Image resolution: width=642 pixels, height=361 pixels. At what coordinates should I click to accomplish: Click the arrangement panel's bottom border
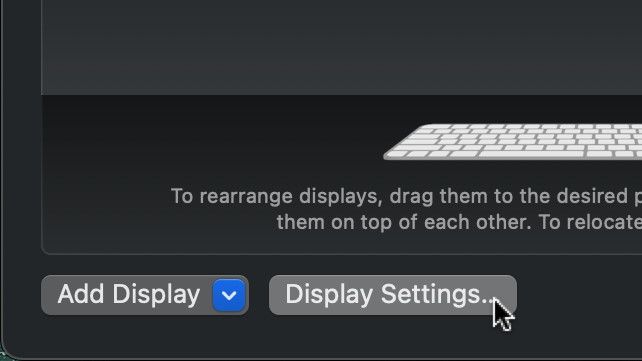tap(341, 254)
